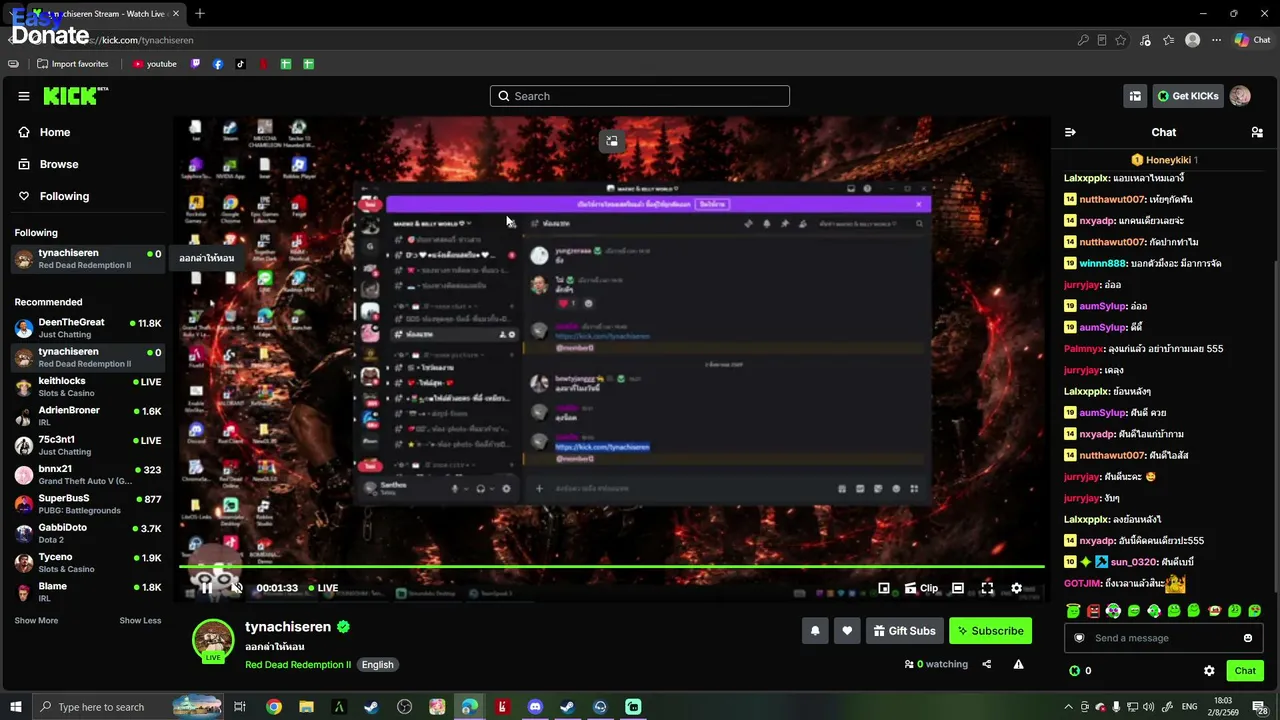The width and height of the screenshot is (1280, 720).
Task: Pause the live stream
Action: (x=206, y=588)
